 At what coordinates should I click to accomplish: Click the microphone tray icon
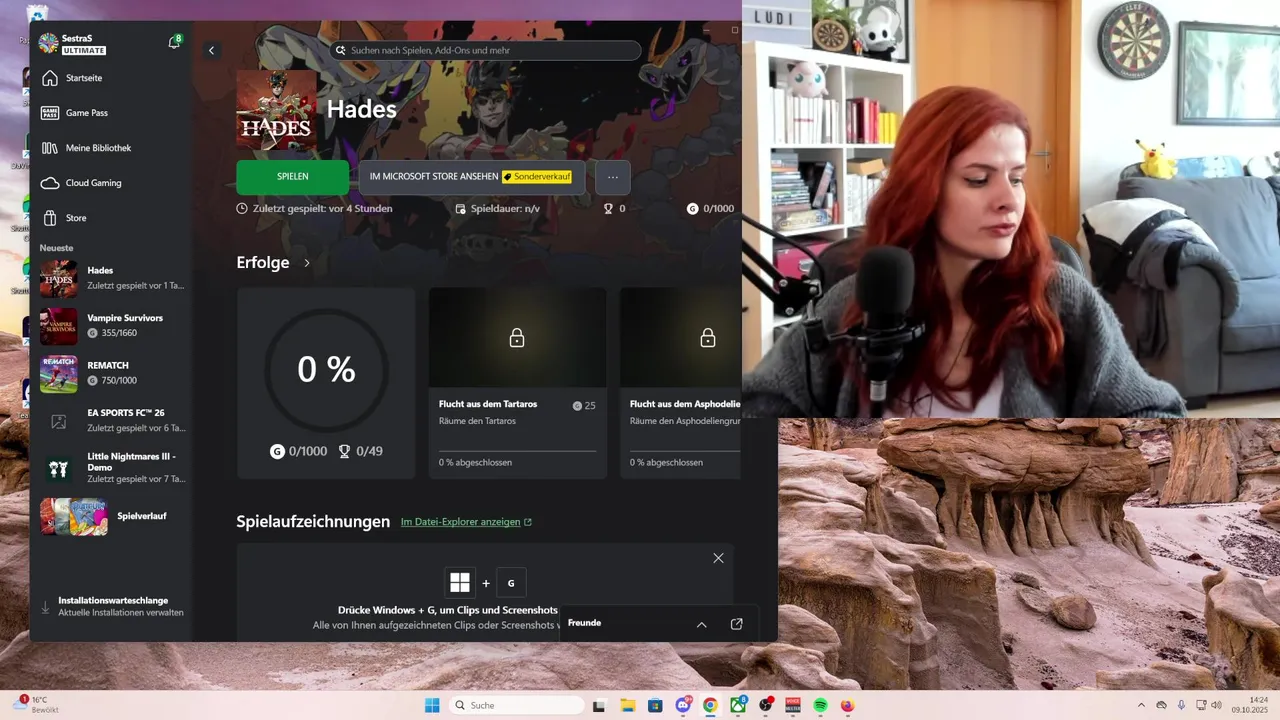click(x=1181, y=705)
